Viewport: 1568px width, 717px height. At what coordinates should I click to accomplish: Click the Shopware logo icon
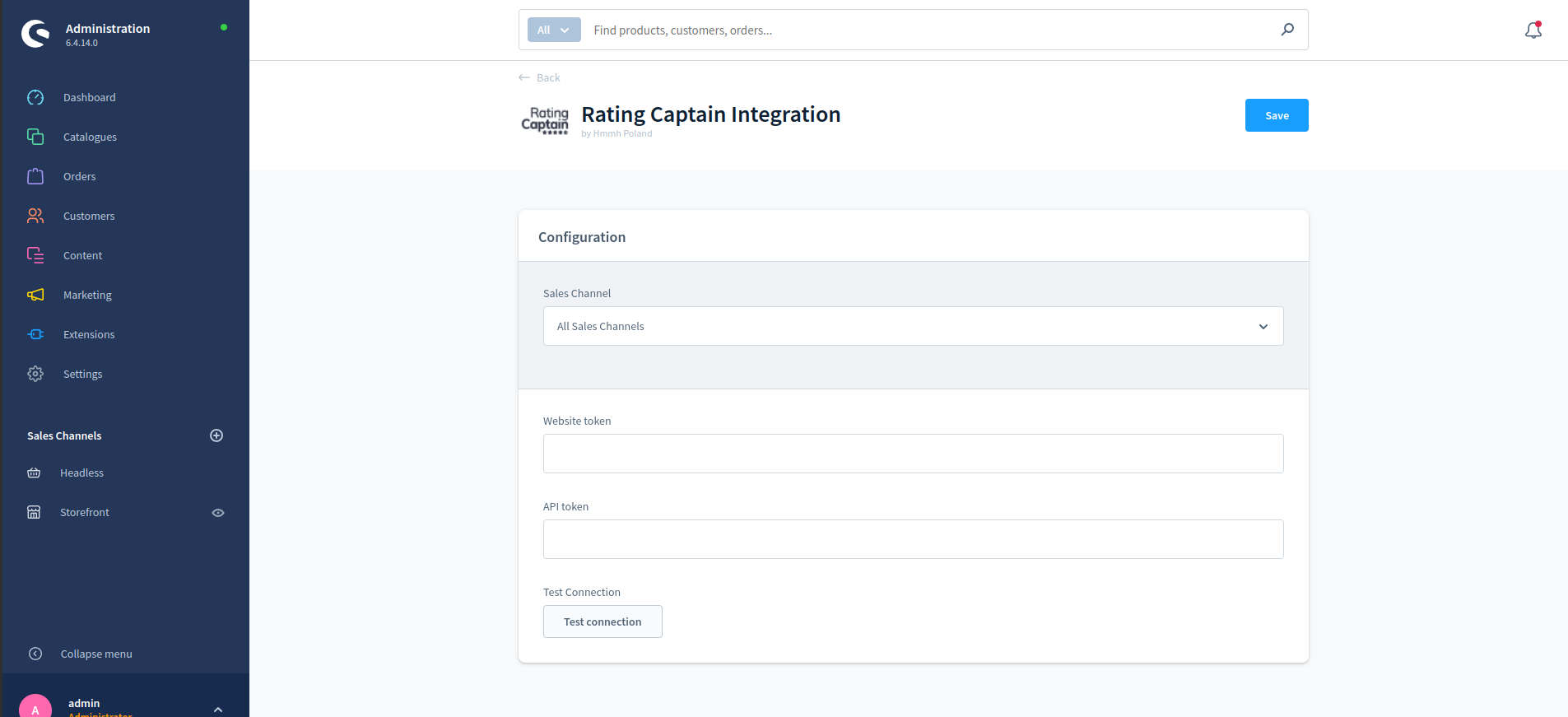click(x=35, y=34)
